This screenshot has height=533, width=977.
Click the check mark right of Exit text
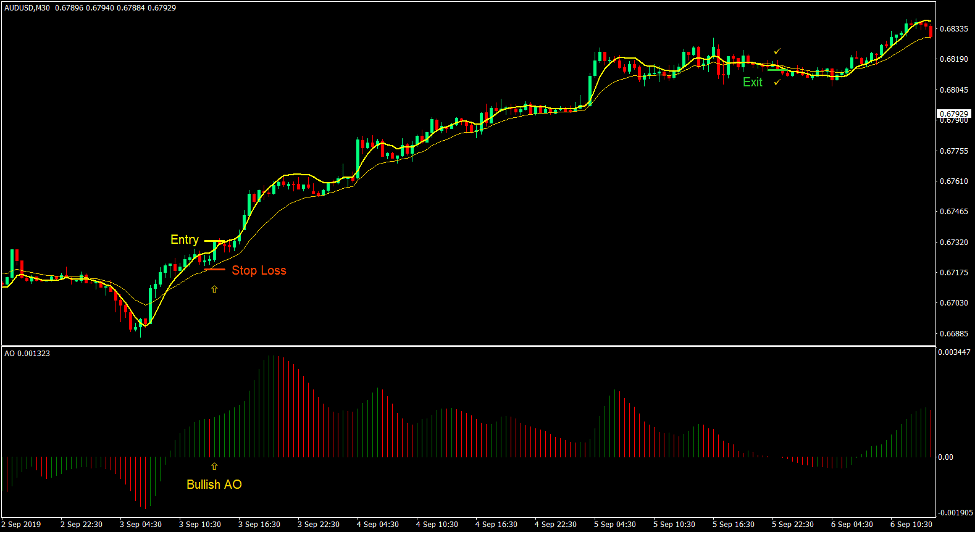pyautogui.click(x=777, y=82)
